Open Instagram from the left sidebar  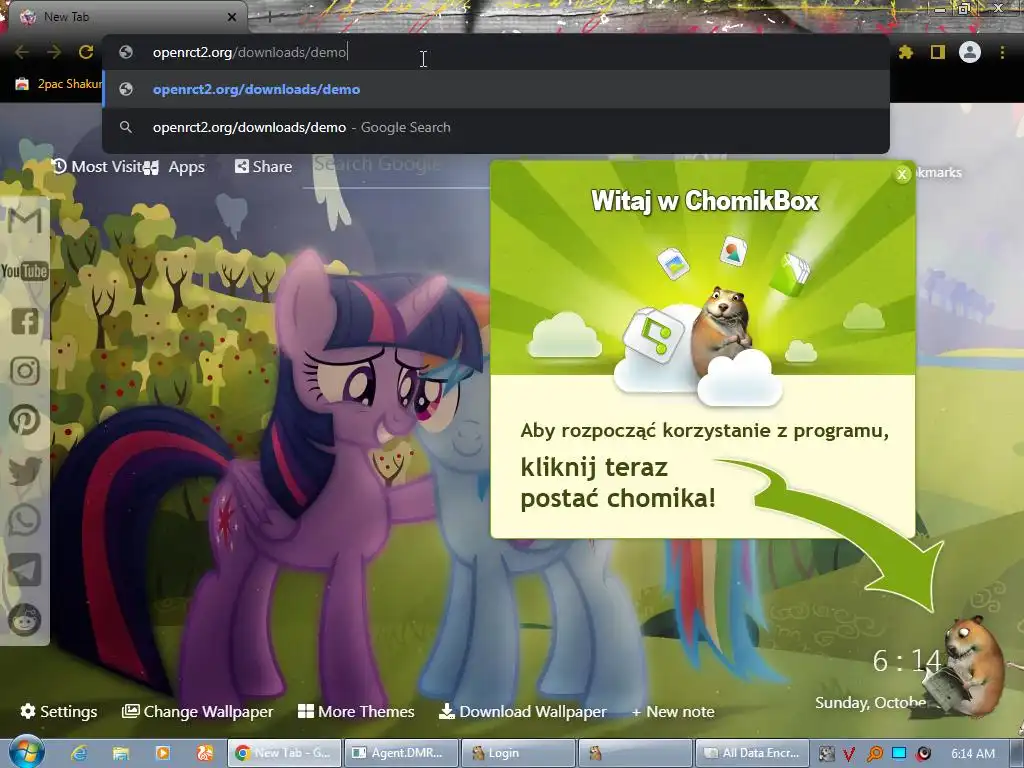[25, 370]
